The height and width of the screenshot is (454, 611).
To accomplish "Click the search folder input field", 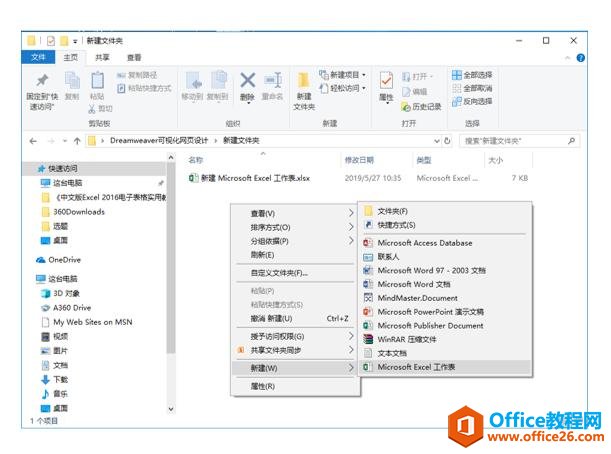I will (x=519, y=141).
